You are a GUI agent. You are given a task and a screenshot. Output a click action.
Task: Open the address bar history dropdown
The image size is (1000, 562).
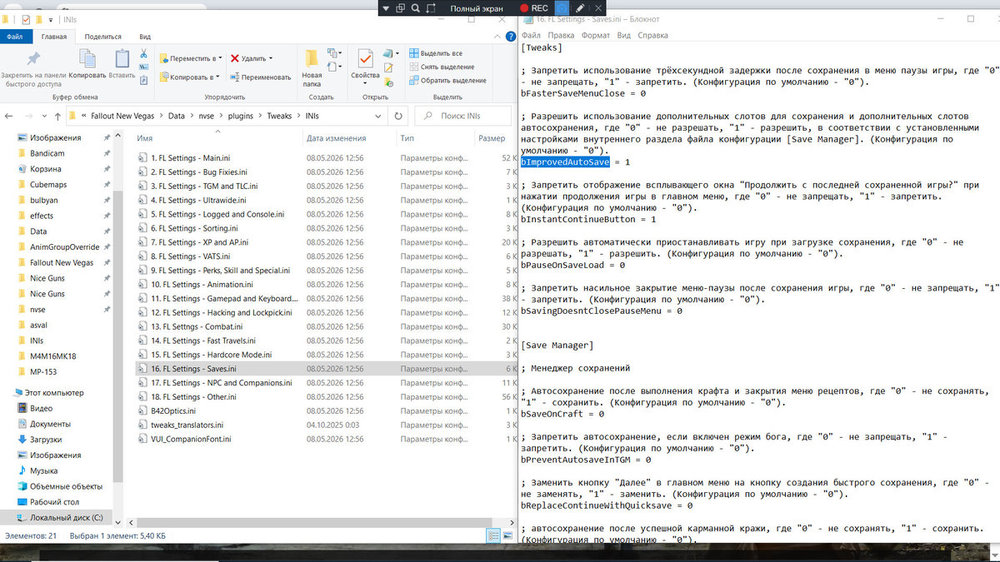[378, 116]
